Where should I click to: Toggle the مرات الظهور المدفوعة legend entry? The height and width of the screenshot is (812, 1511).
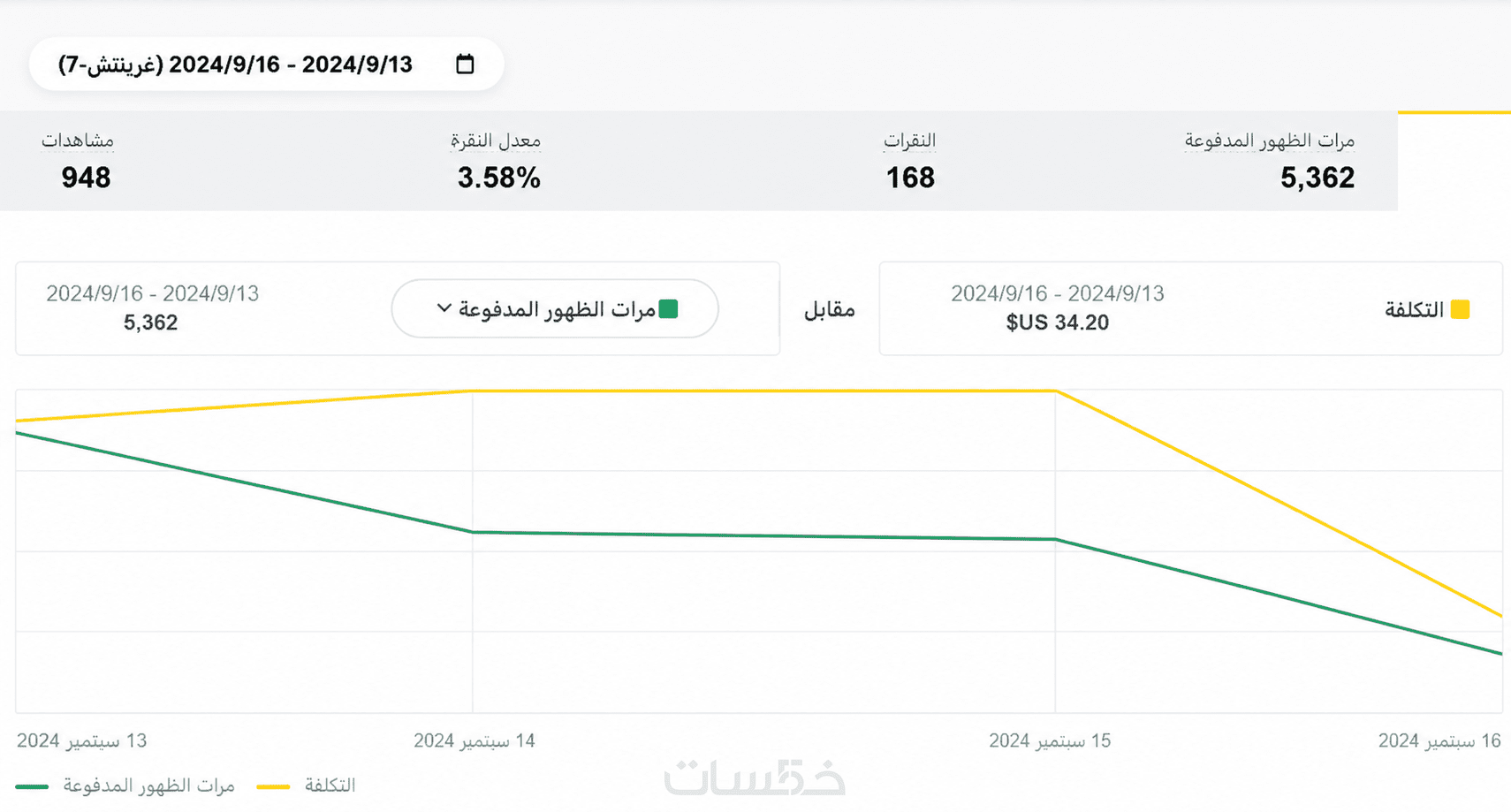click(x=125, y=785)
